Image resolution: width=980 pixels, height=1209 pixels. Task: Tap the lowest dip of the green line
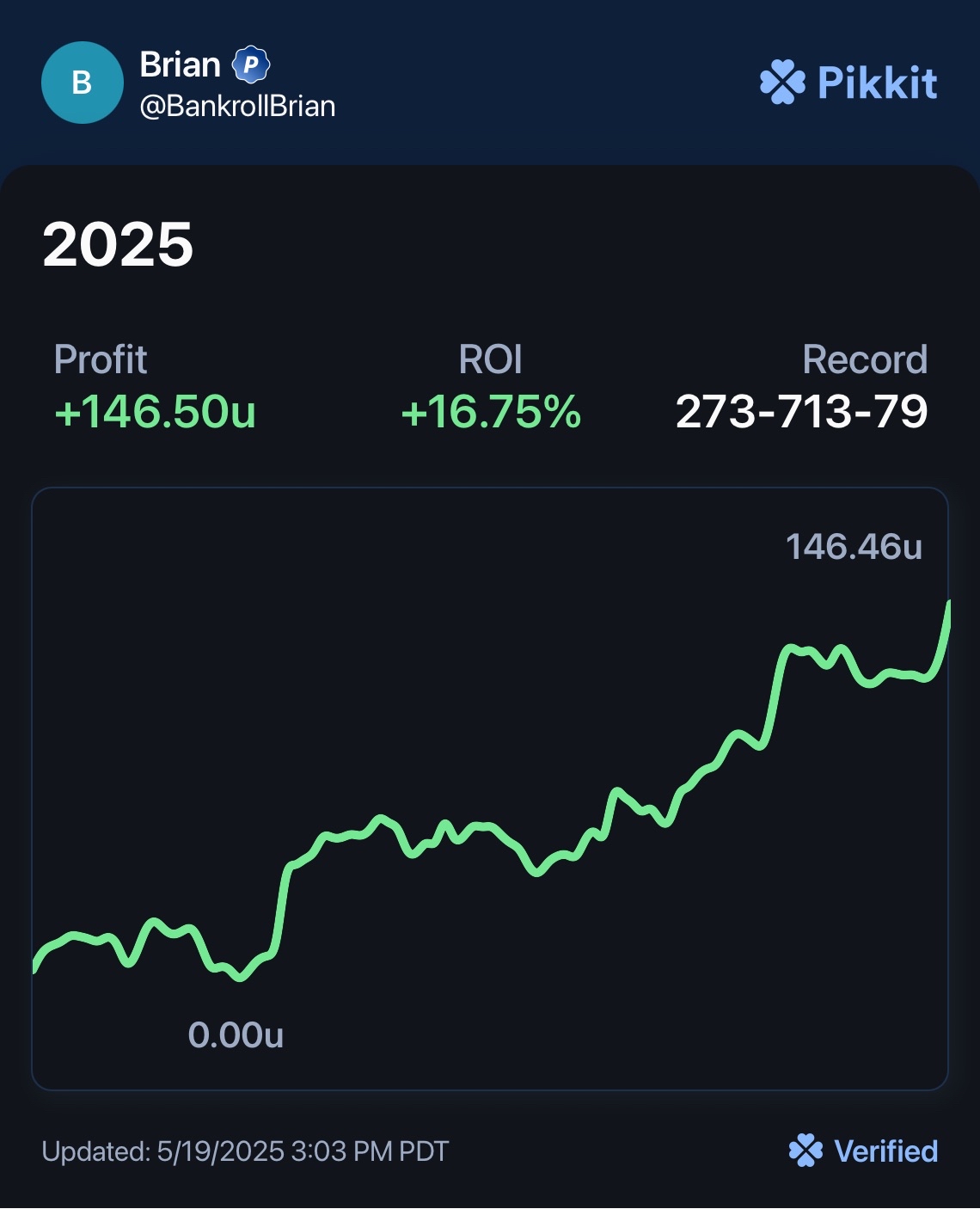pyautogui.click(x=240, y=977)
